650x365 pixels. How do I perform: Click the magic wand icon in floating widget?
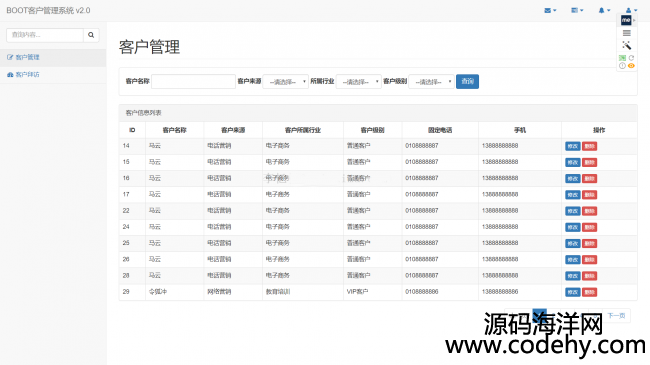pyautogui.click(x=626, y=45)
